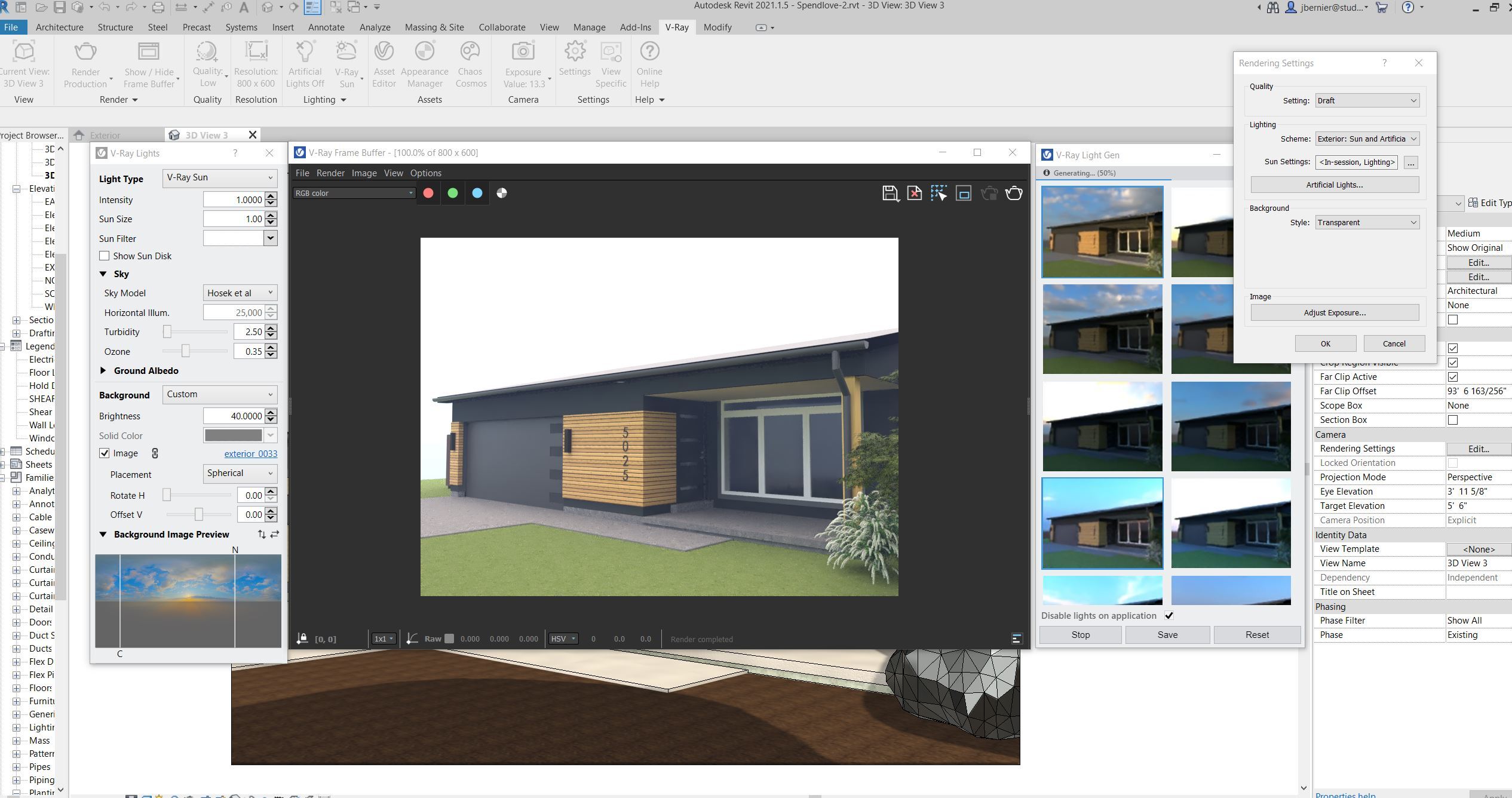Open the exterior_0033 image link
The height and width of the screenshot is (798, 1512).
pyautogui.click(x=250, y=453)
